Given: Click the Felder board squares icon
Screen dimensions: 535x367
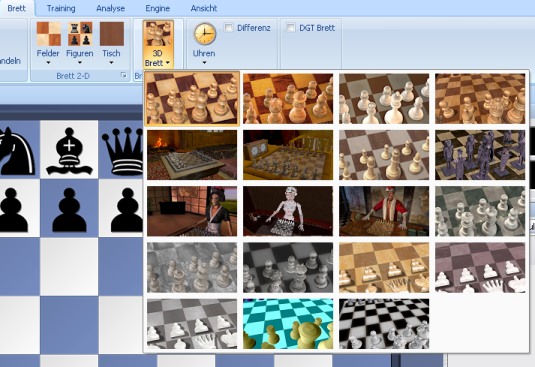Looking at the screenshot, I should coord(48,34).
